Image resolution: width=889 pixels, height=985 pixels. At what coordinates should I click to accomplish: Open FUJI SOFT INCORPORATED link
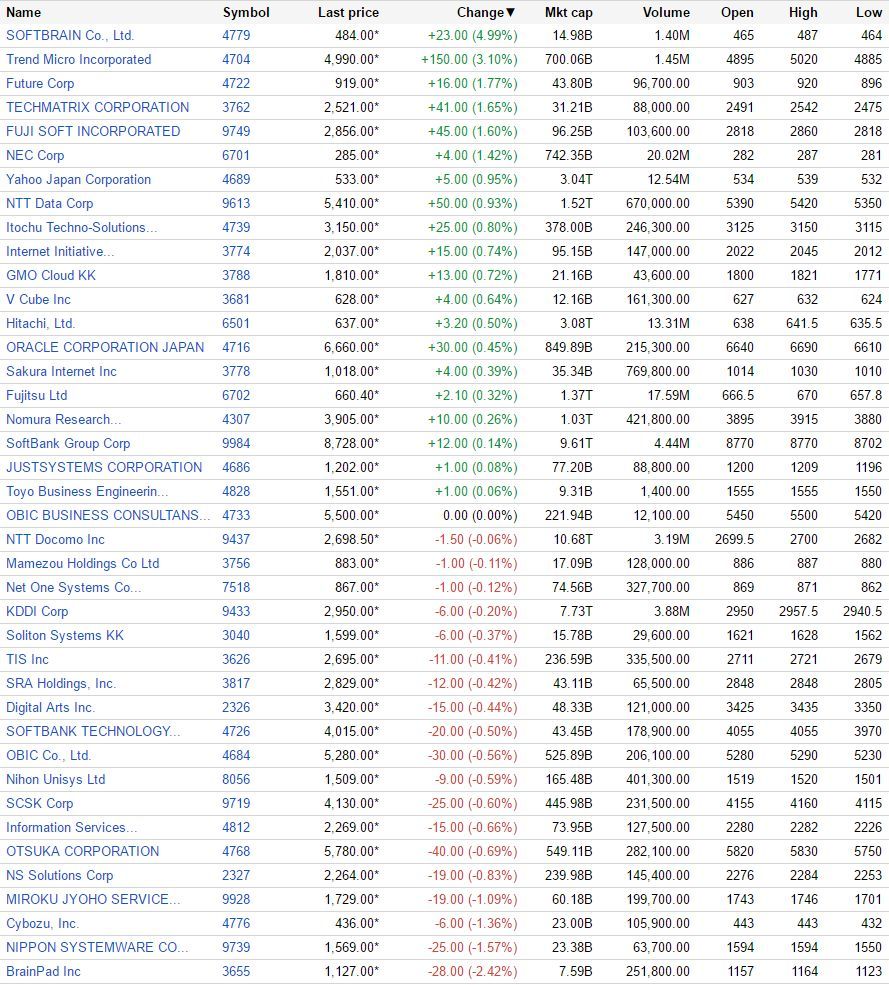click(x=93, y=131)
